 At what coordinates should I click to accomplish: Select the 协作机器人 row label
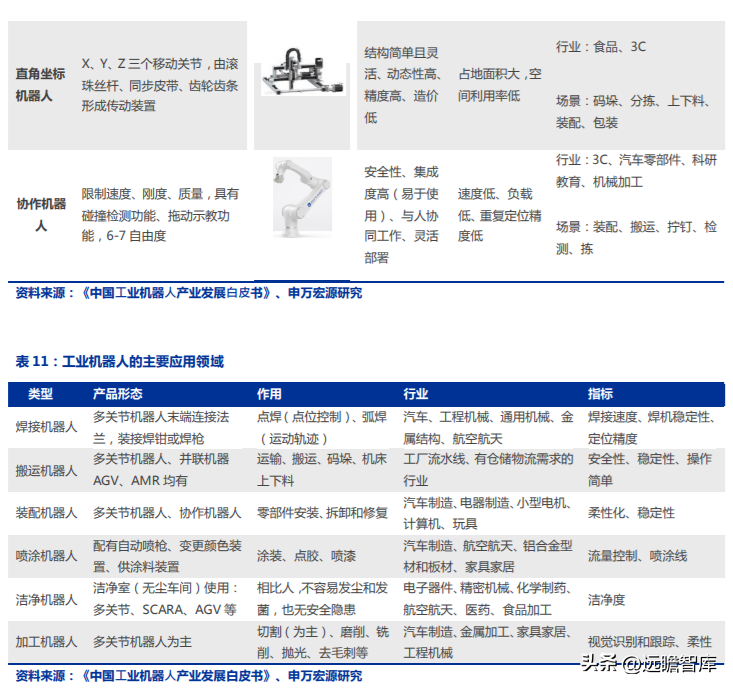coord(41,214)
